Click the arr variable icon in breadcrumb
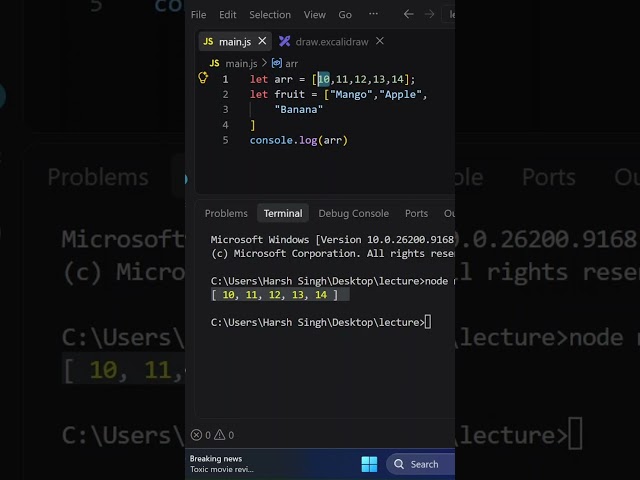The width and height of the screenshot is (640, 480). pyautogui.click(x=277, y=63)
